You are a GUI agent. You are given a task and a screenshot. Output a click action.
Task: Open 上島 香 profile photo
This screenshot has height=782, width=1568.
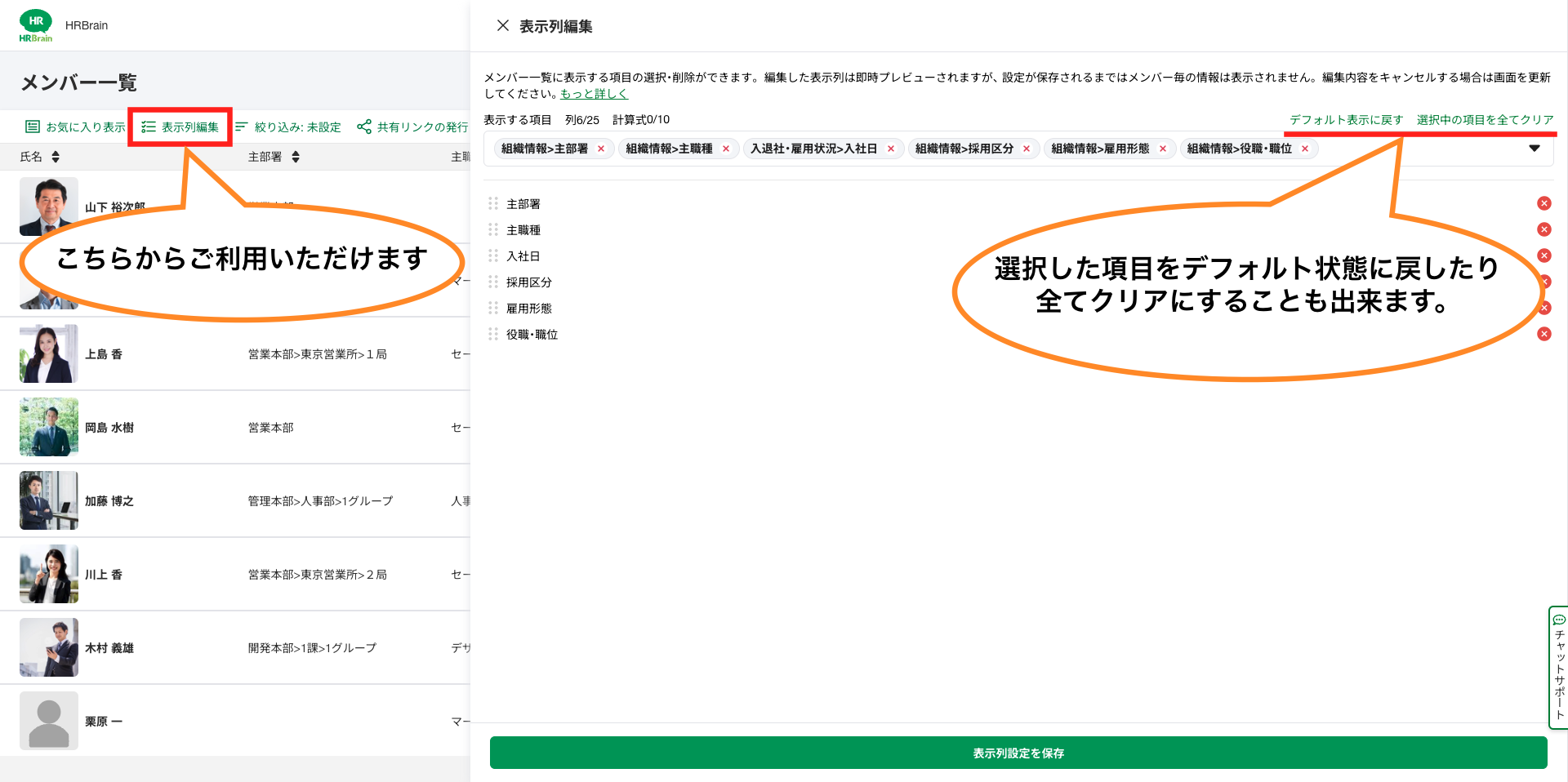coord(49,353)
